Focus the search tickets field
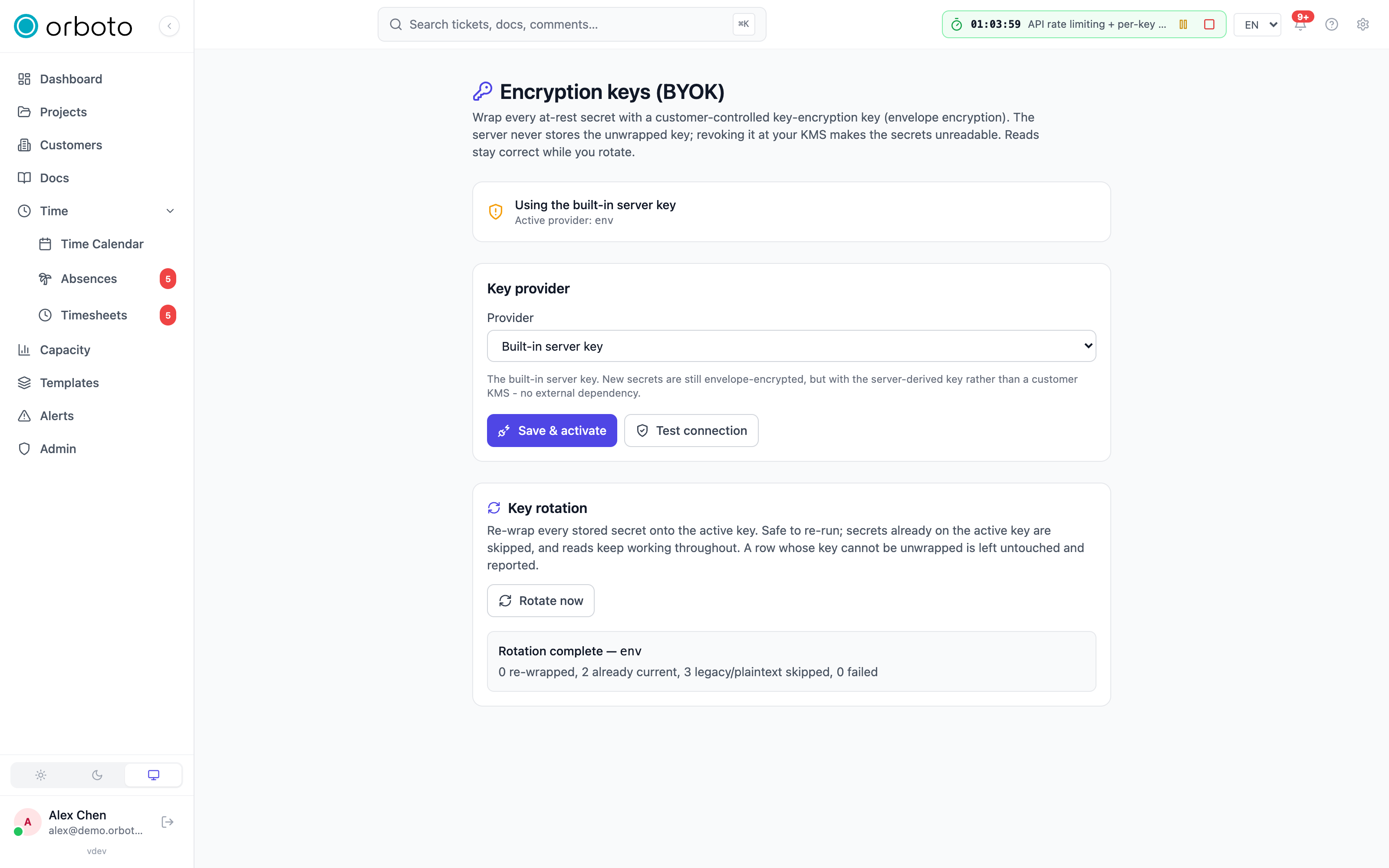This screenshot has height=868, width=1389. tap(572, 25)
